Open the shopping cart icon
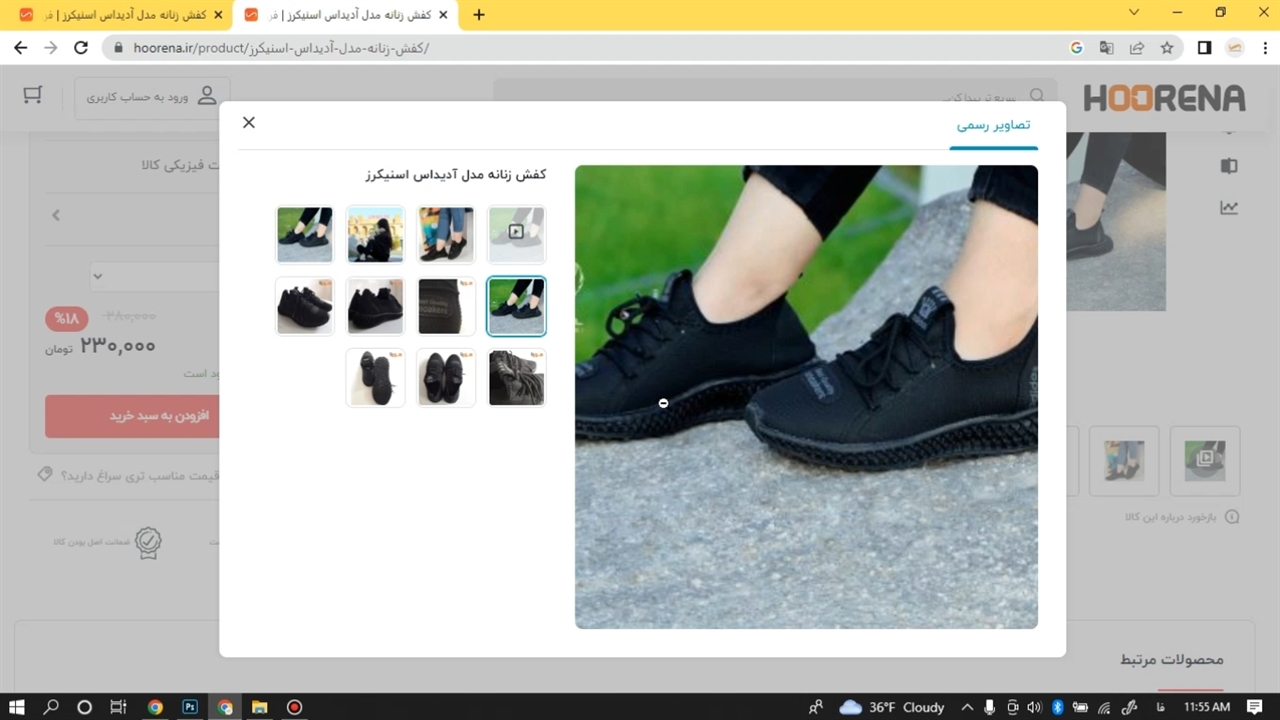Viewport: 1280px width, 720px height. 33,95
